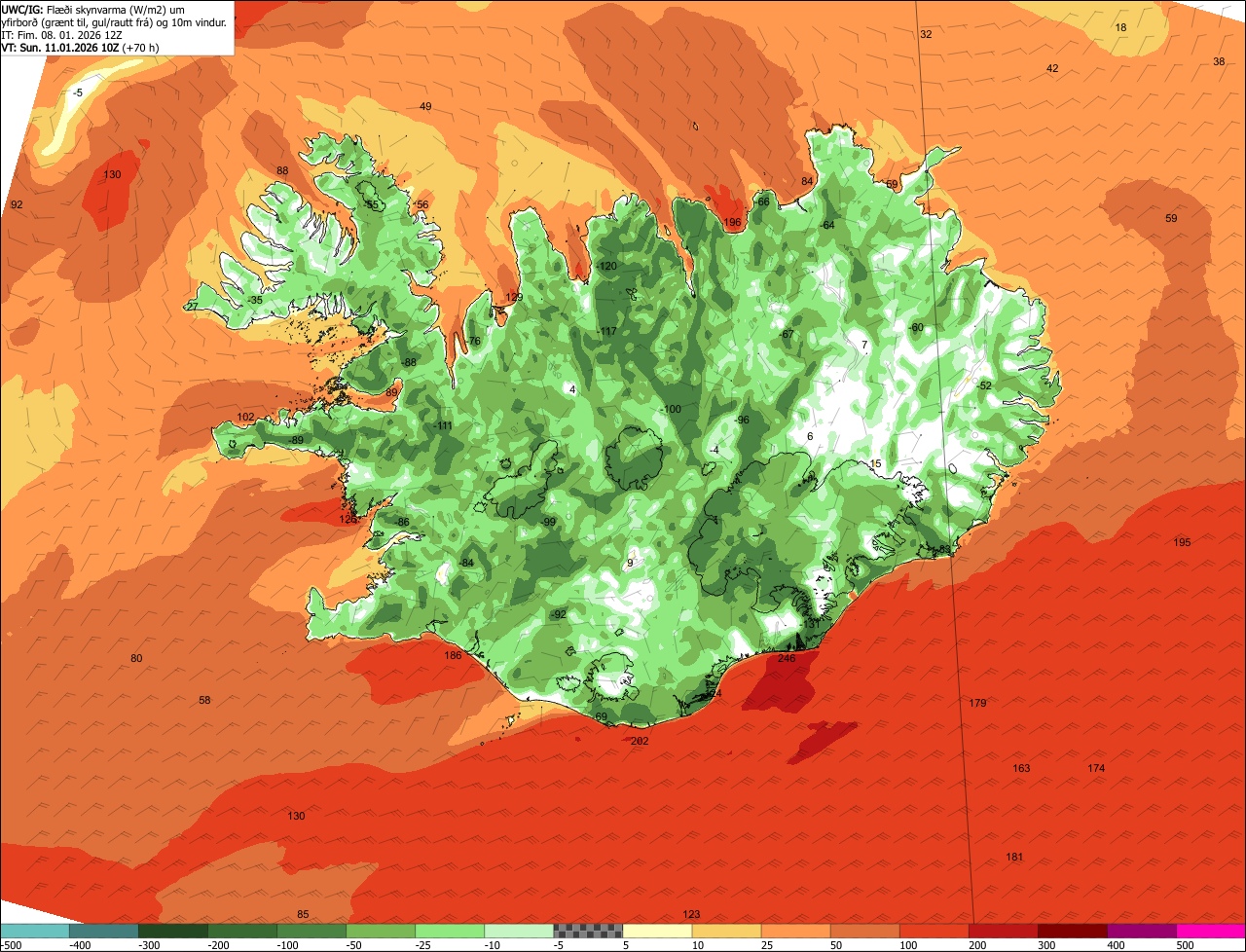Select the '-96' map value
1246x952 pixels.
(x=742, y=420)
